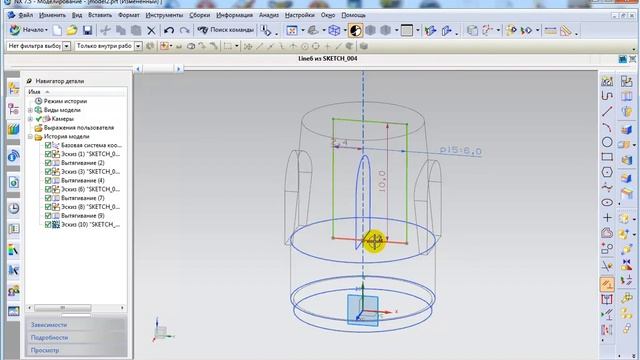The height and width of the screenshot is (360, 640).
Task: Toggle checkbox for Вытягивание (4)
Action: [x=48, y=180]
